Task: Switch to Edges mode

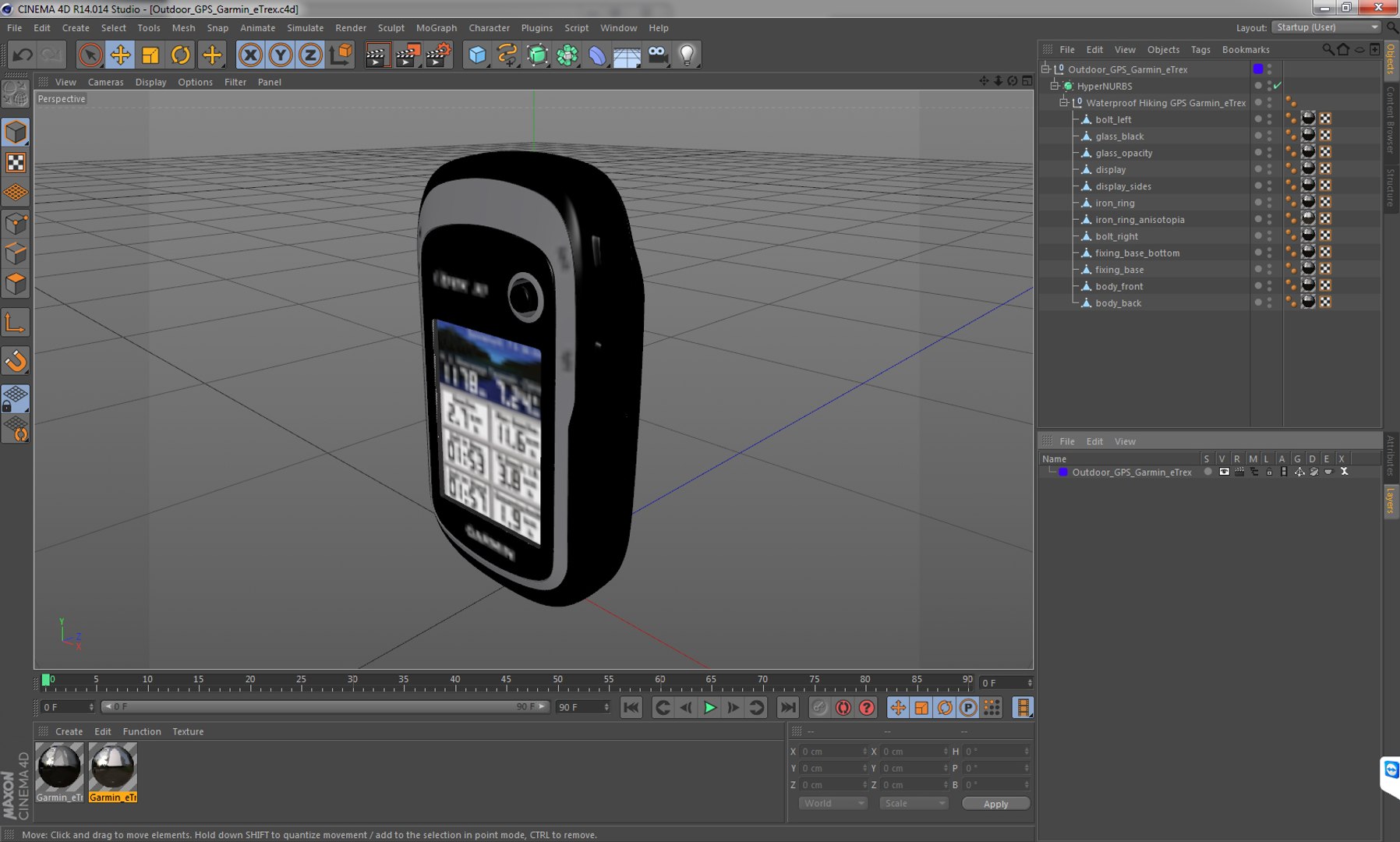Action: point(16,254)
